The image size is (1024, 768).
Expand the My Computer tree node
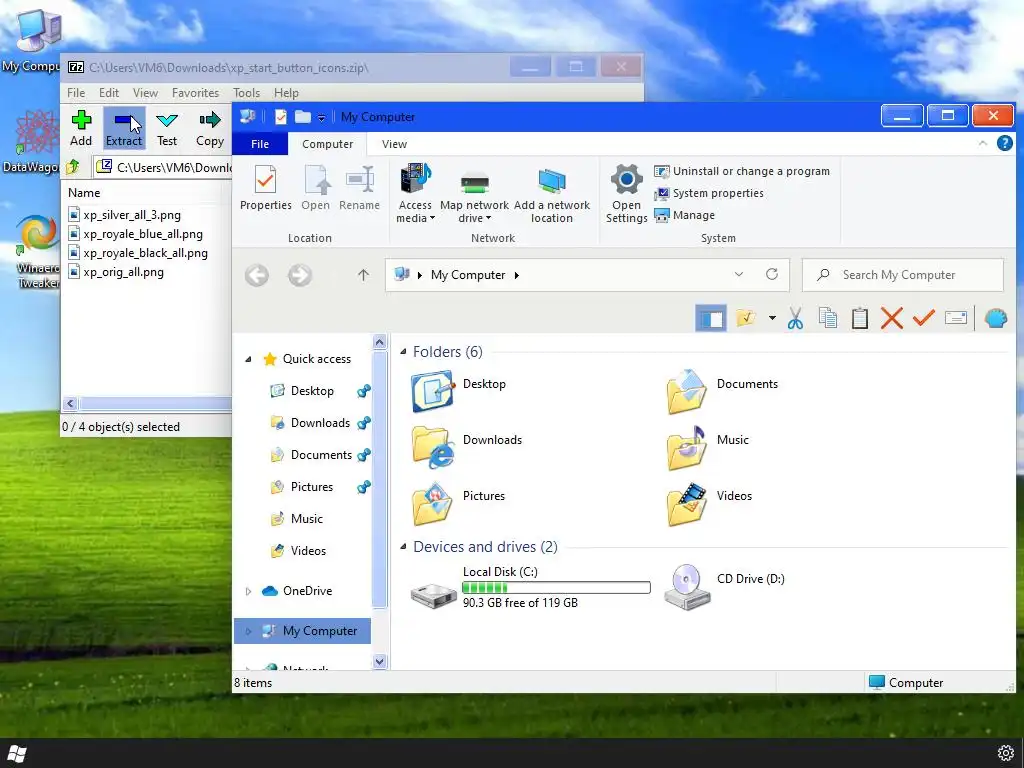(x=248, y=631)
